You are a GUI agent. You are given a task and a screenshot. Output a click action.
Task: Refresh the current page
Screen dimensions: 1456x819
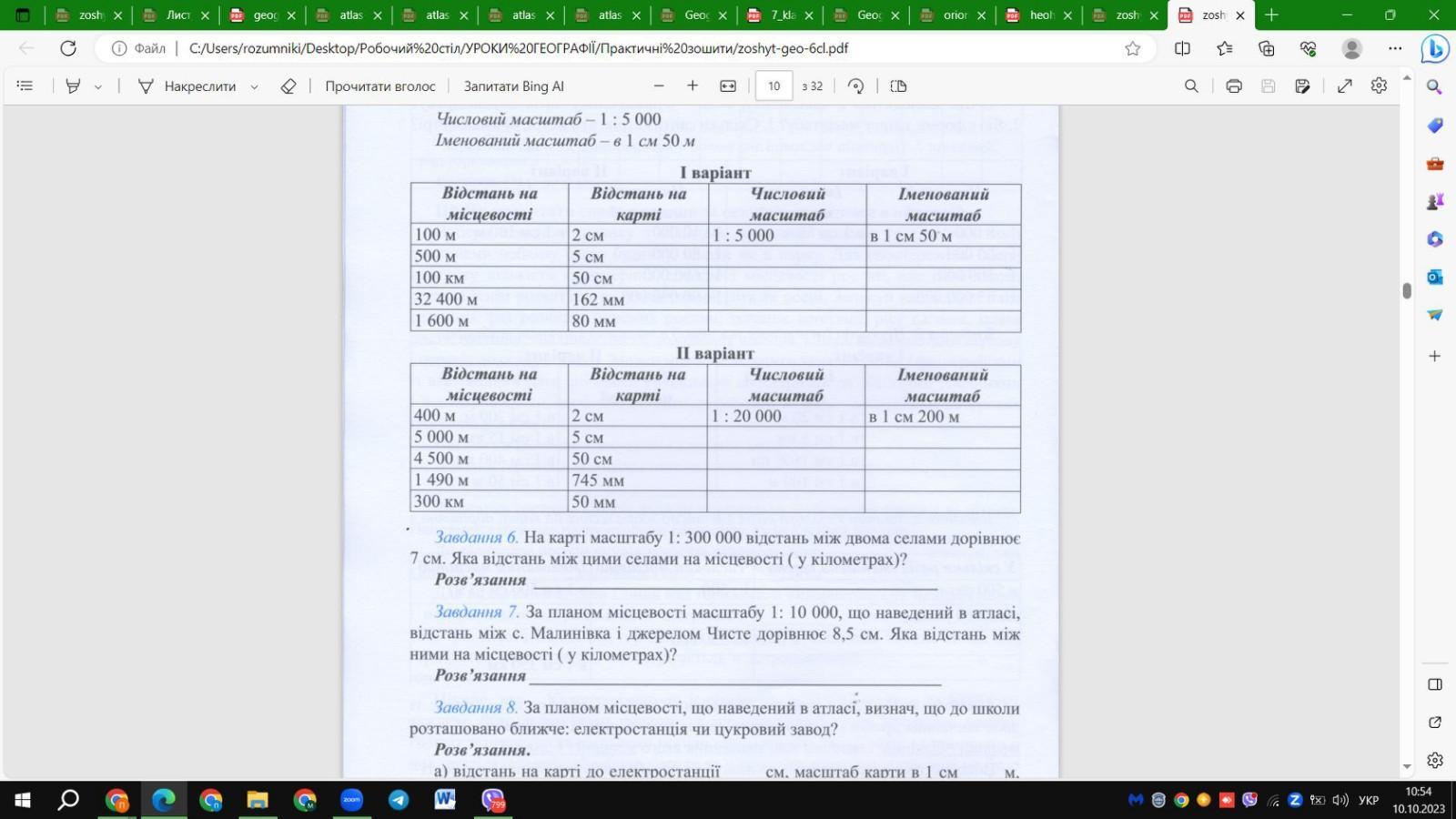[x=68, y=48]
